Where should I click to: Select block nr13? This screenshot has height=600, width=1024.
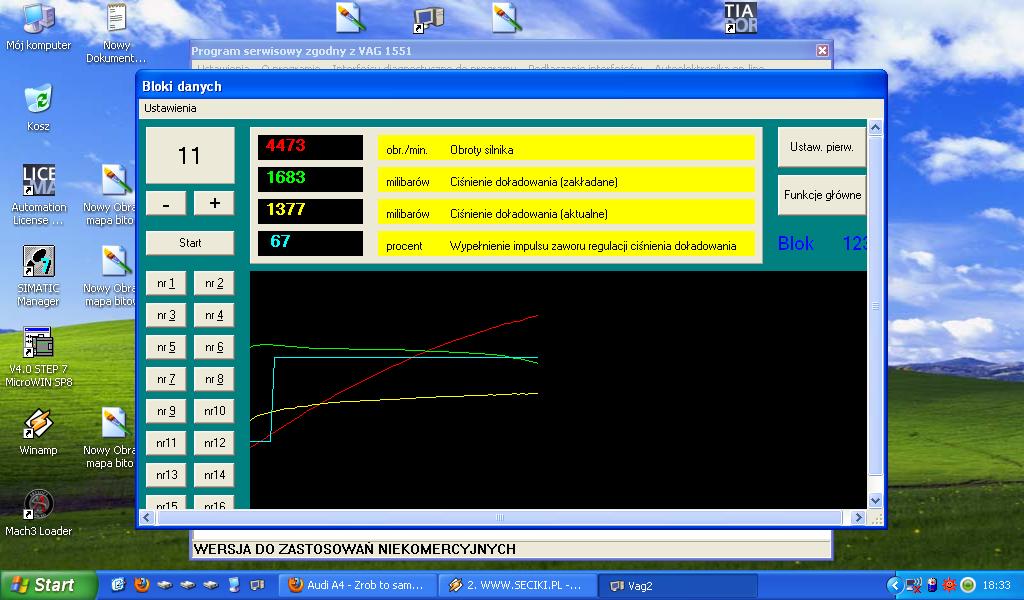tap(166, 475)
